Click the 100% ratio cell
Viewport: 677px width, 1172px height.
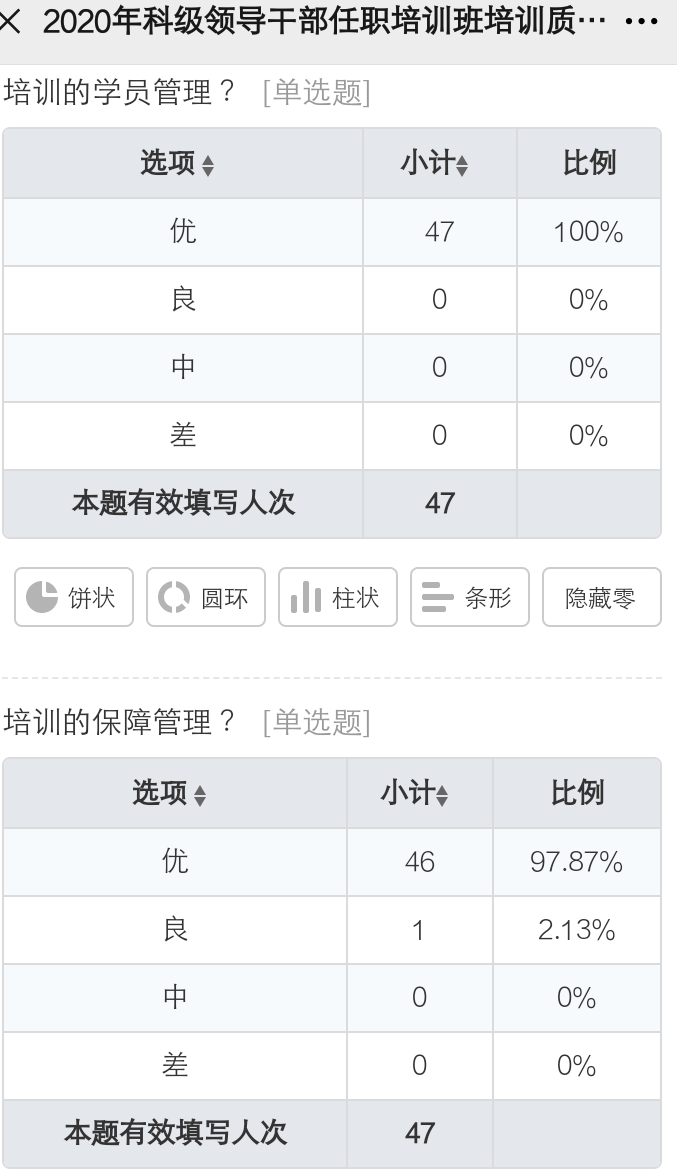click(x=589, y=232)
